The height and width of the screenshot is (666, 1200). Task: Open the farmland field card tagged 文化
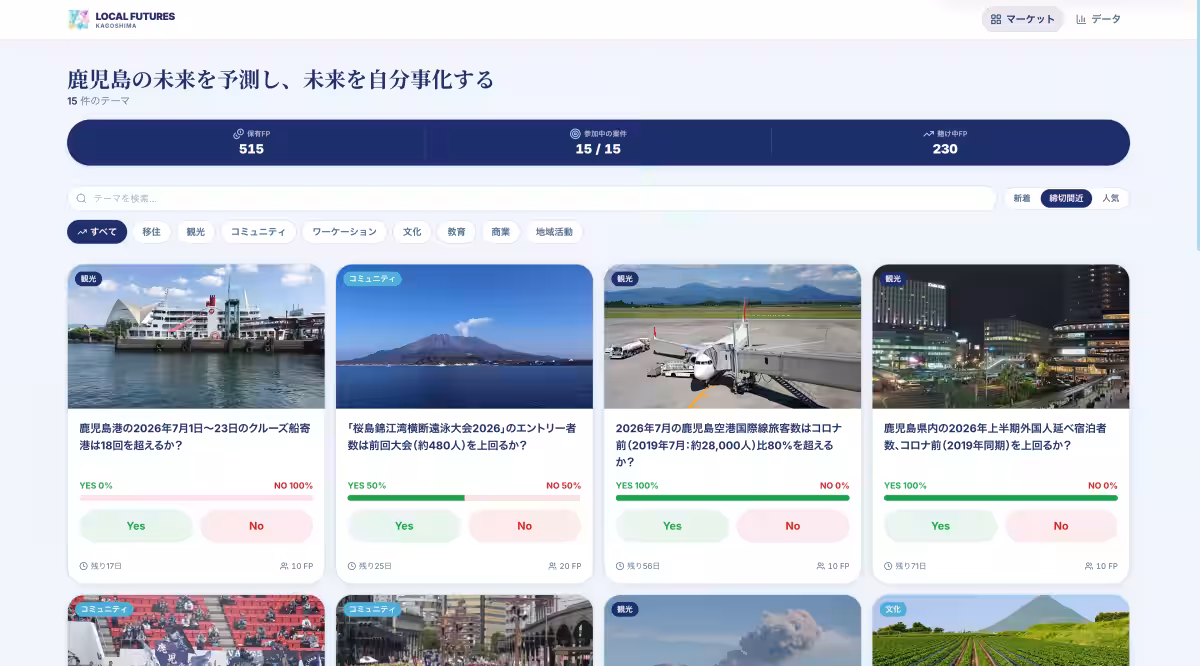(1001, 631)
